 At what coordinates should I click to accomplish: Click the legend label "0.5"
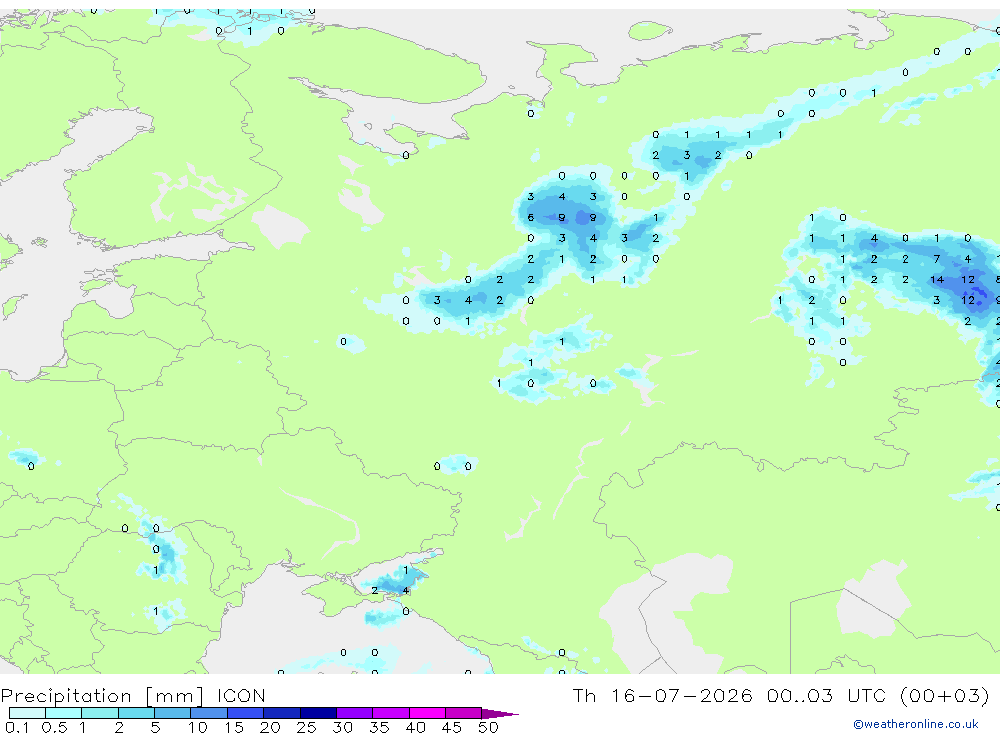pos(54,727)
